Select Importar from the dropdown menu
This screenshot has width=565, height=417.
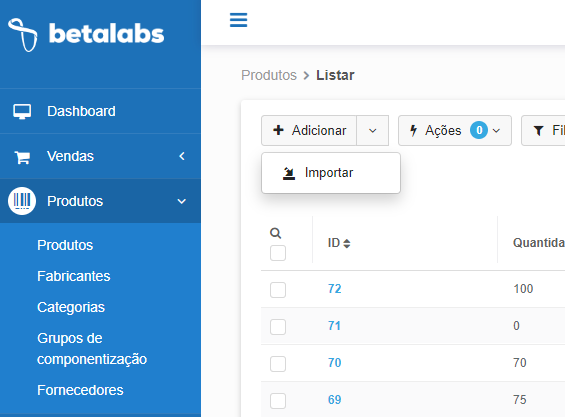[331, 173]
